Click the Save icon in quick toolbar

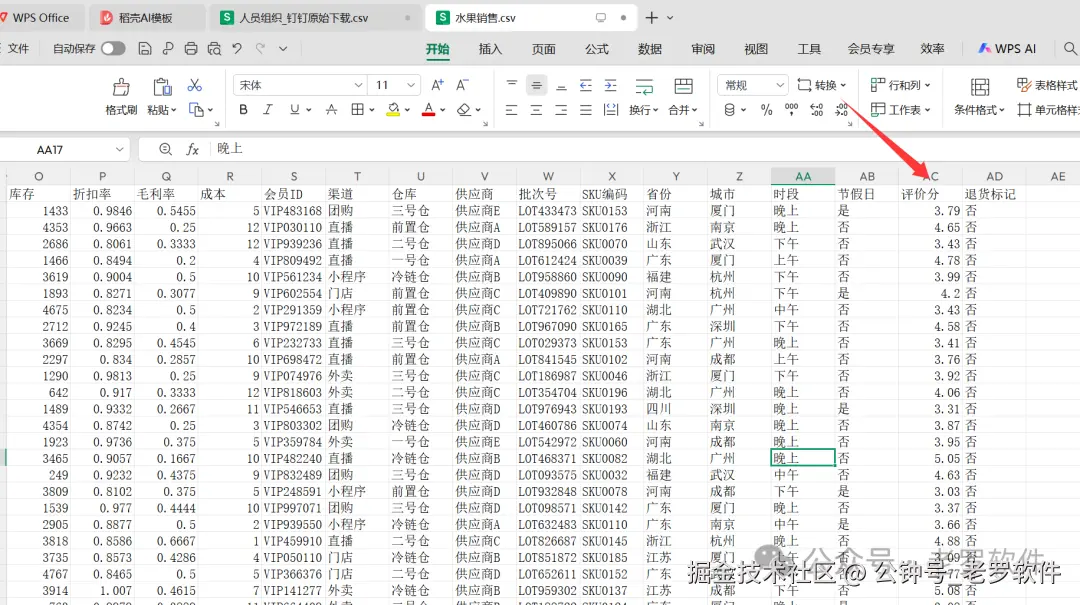pos(145,49)
